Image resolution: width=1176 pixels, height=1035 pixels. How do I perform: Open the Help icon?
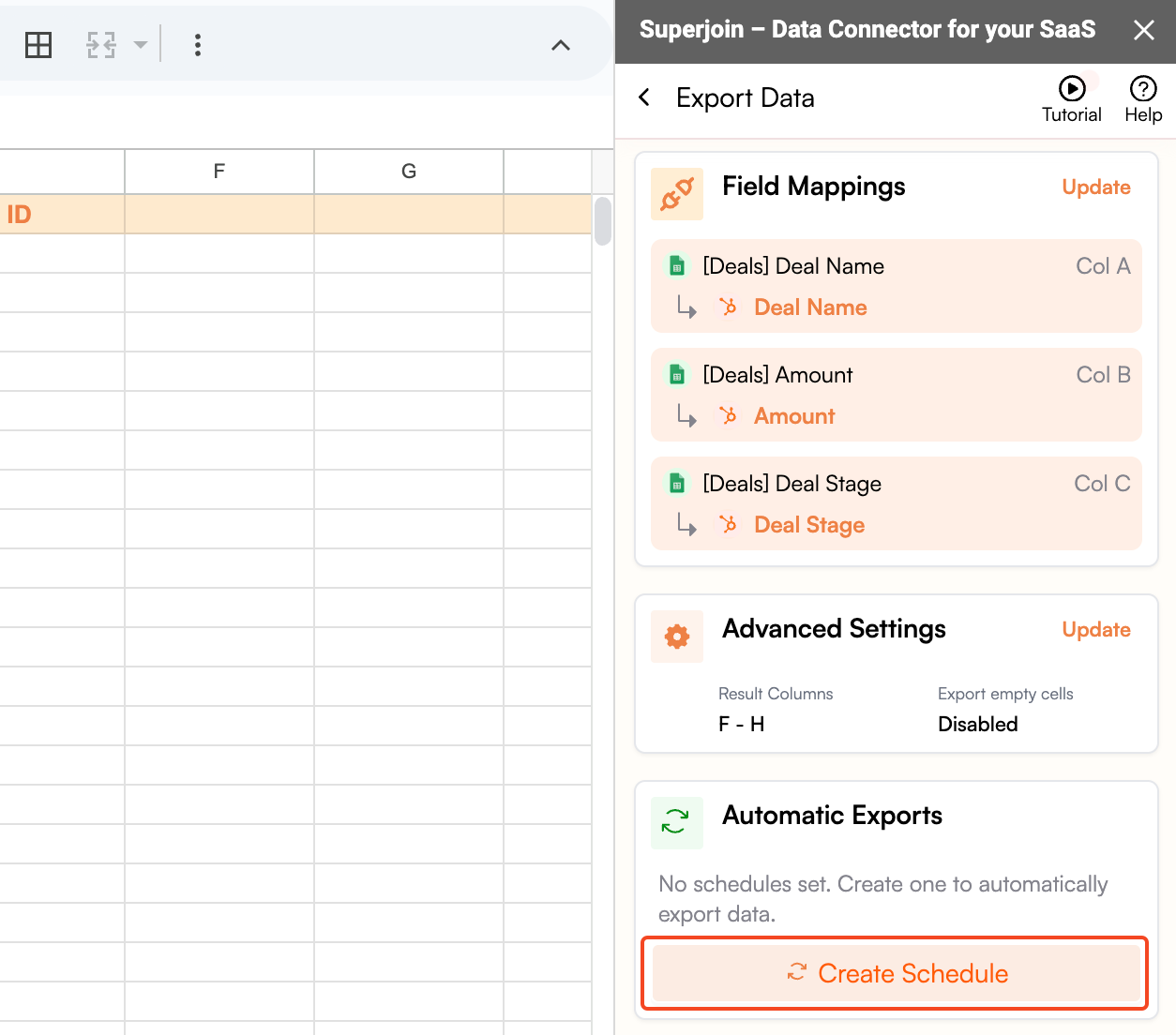1143,99
